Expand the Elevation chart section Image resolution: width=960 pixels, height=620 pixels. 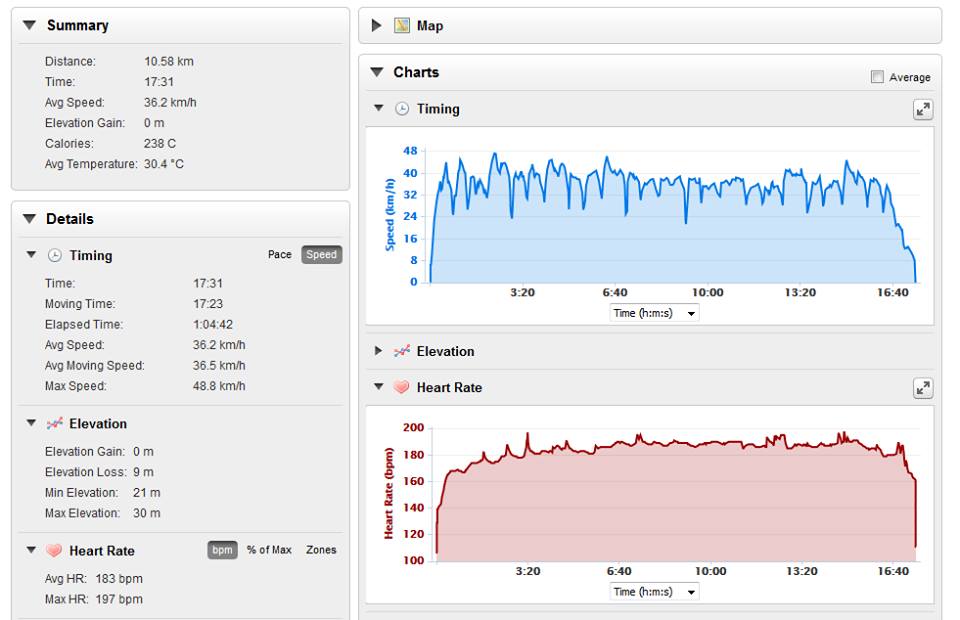[x=378, y=351]
